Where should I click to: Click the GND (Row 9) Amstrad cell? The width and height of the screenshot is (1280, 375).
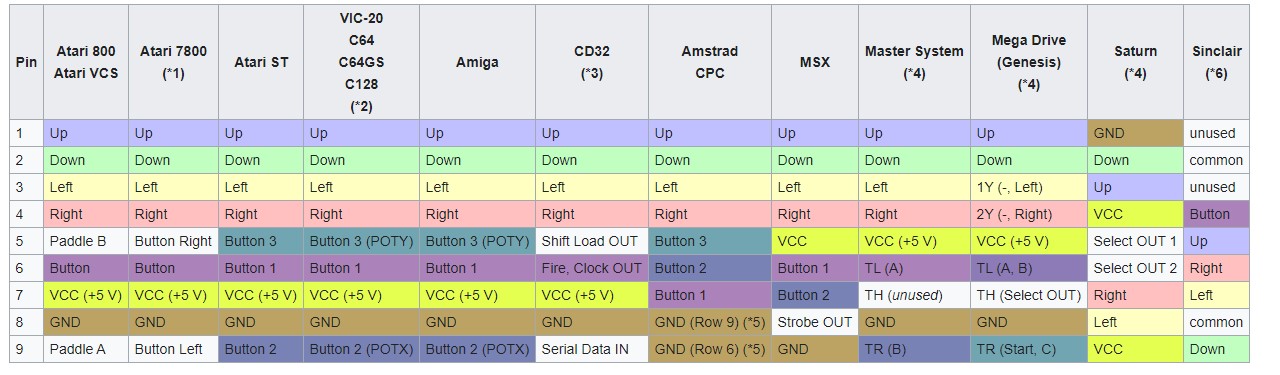710,322
